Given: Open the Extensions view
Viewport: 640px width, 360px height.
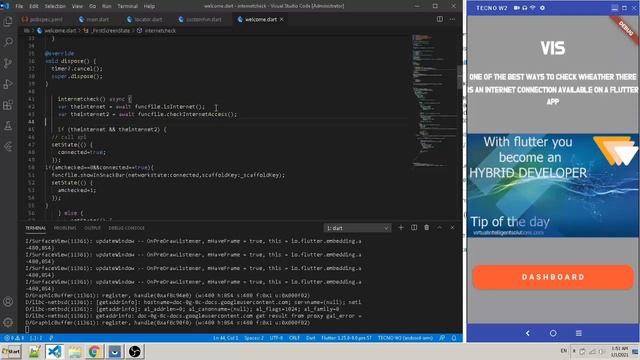Looking at the screenshot, I should 8,105.
